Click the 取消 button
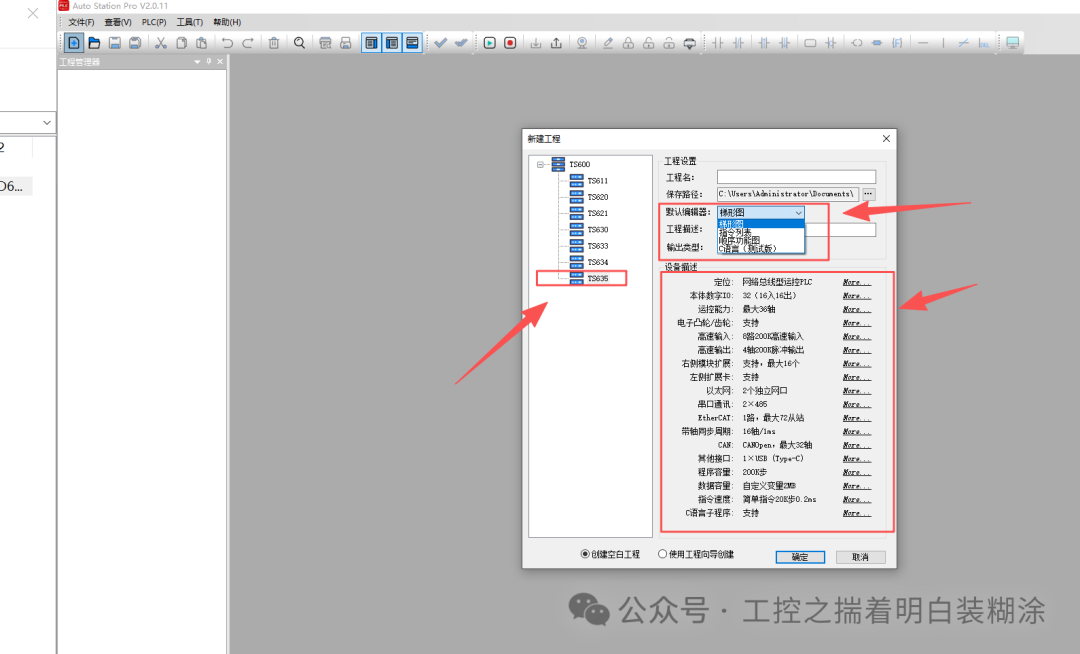 tap(860, 557)
